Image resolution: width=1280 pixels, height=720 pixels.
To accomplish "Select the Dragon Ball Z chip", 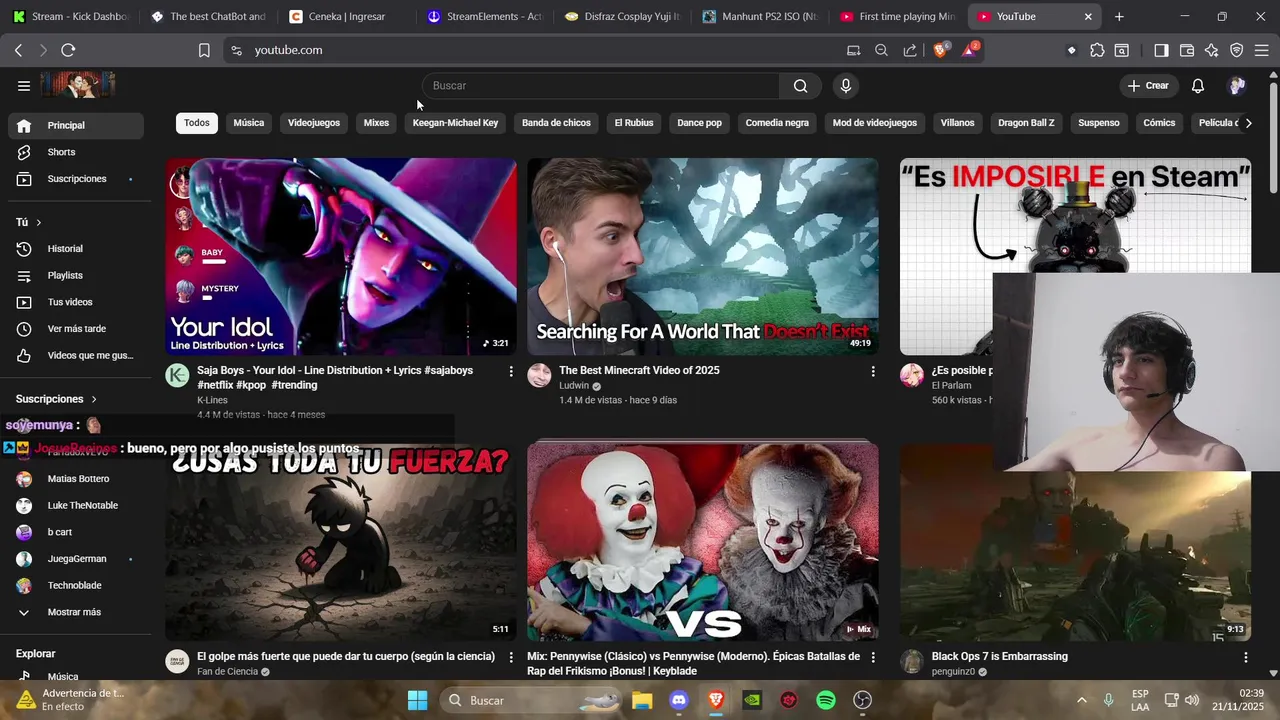I will point(1026,123).
